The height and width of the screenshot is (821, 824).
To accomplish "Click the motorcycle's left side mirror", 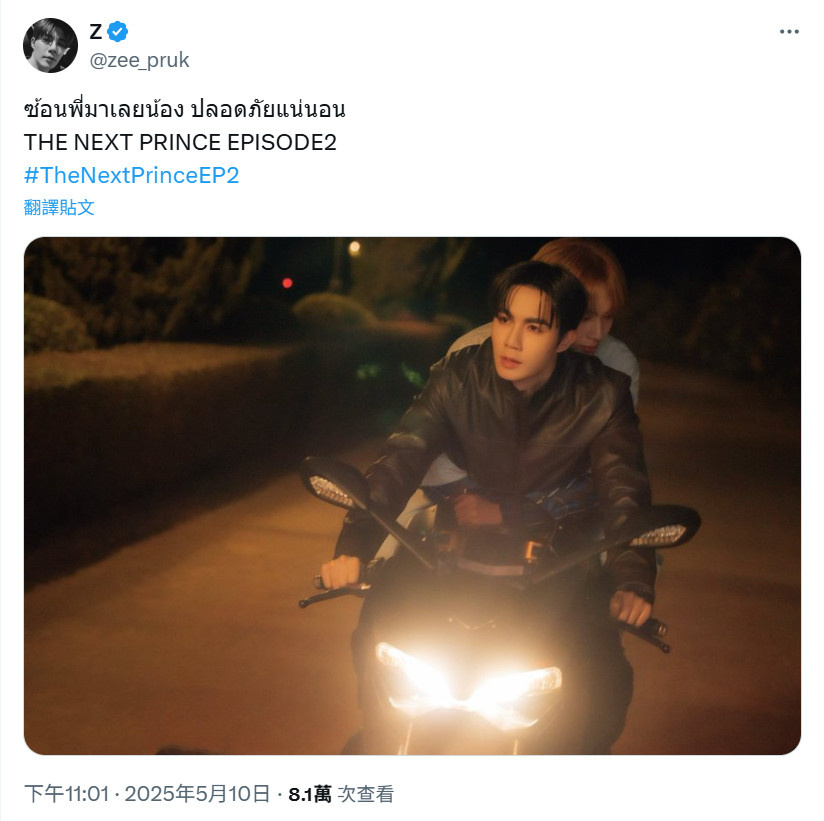I will click(333, 483).
